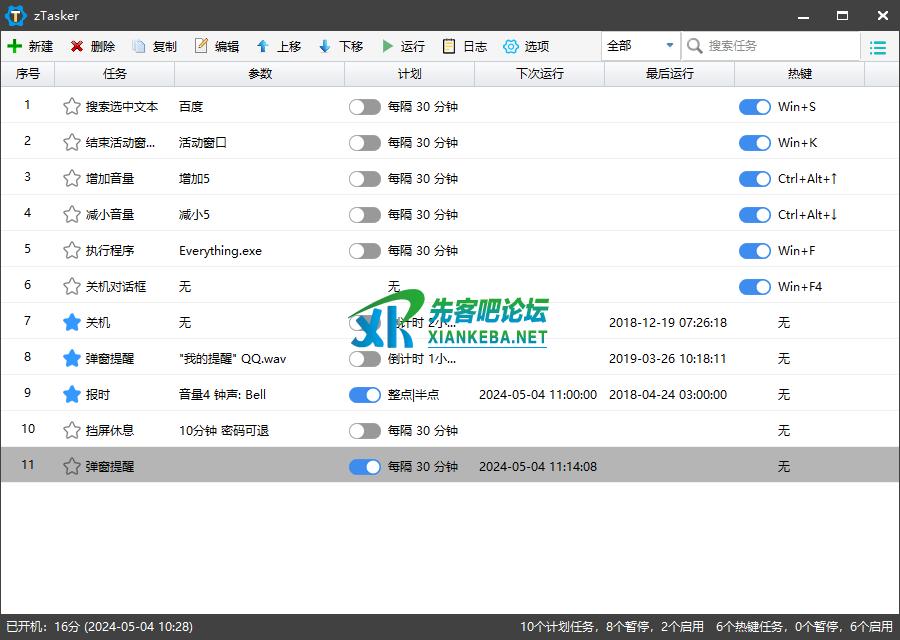Sort by 下次运行 column header

539,74
